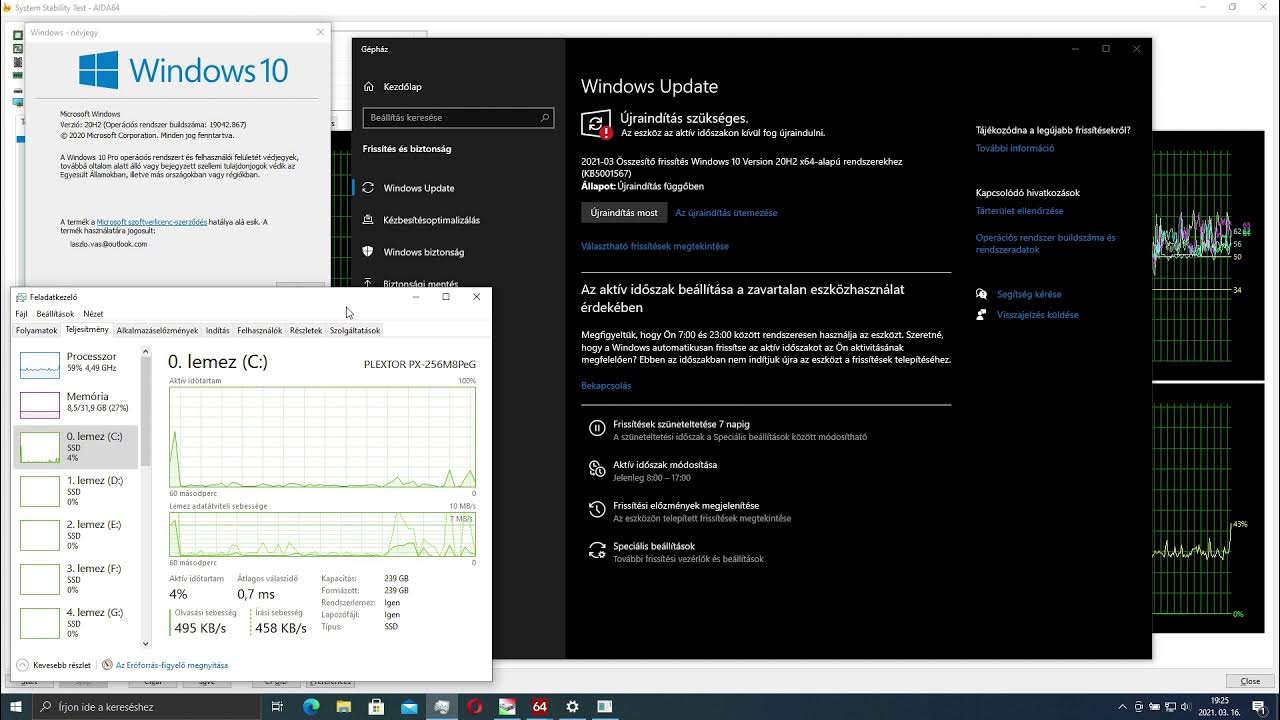
Task: Collapse with Kevesebb részlet chevron
Action: click(22, 665)
